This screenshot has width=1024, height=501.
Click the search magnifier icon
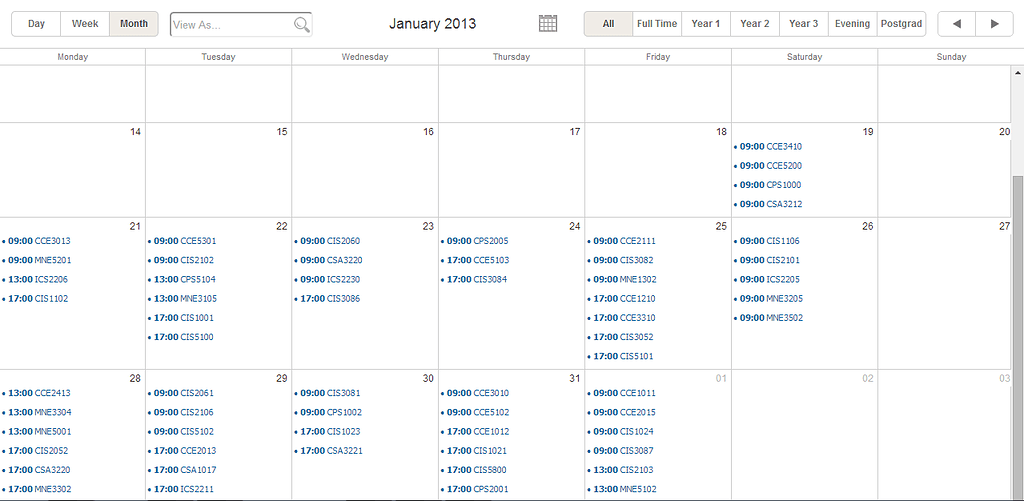click(301, 25)
